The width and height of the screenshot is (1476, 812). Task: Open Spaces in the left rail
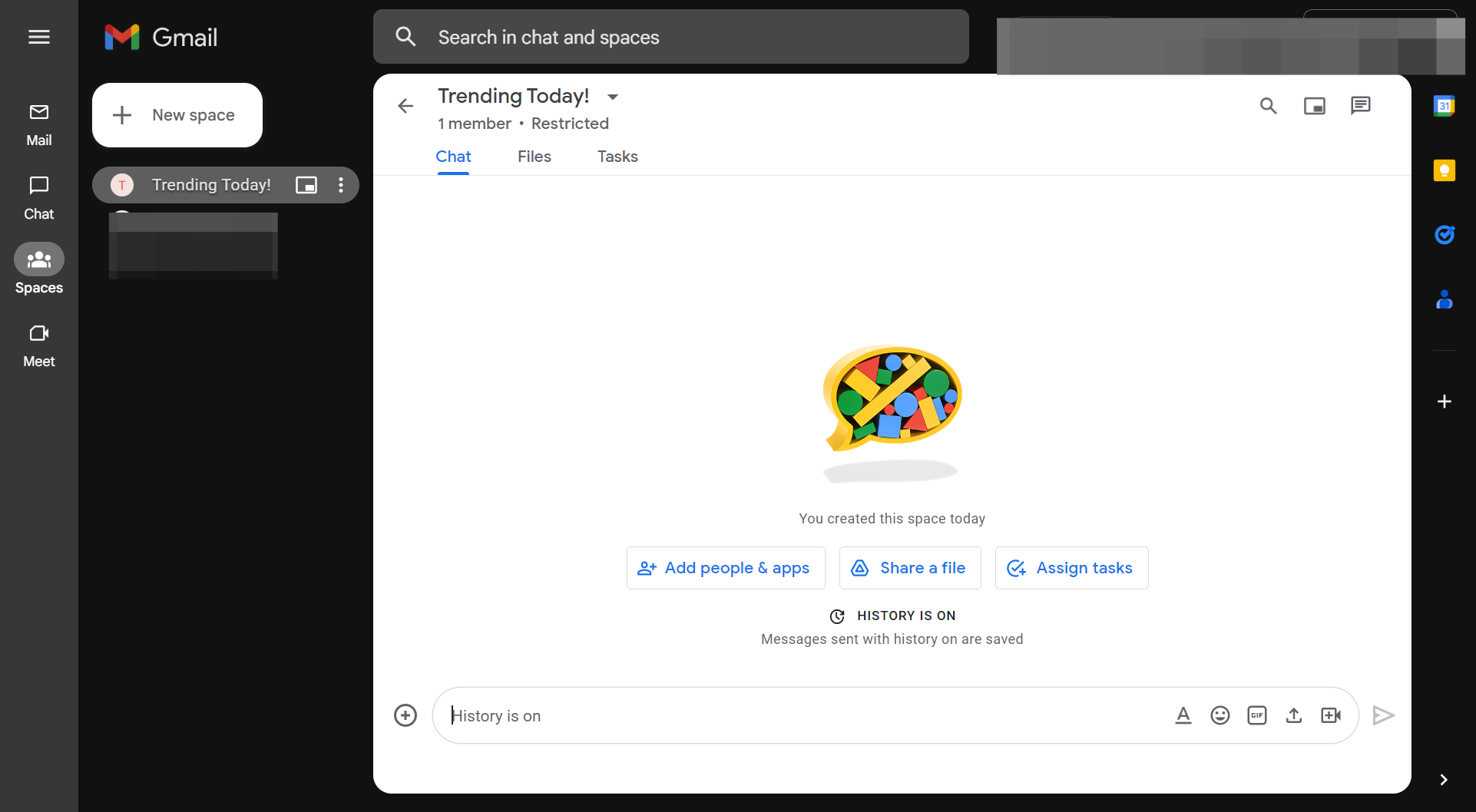tap(39, 271)
